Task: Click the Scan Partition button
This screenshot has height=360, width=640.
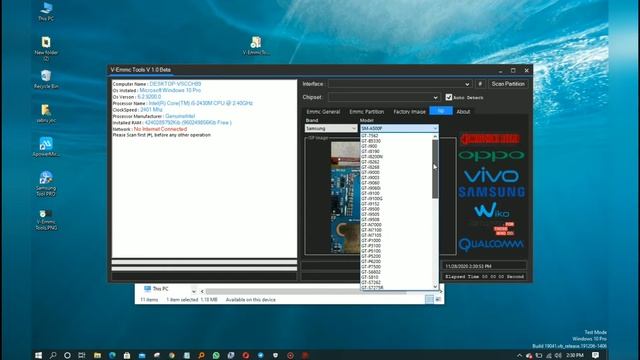Action: click(x=508, y=84)
